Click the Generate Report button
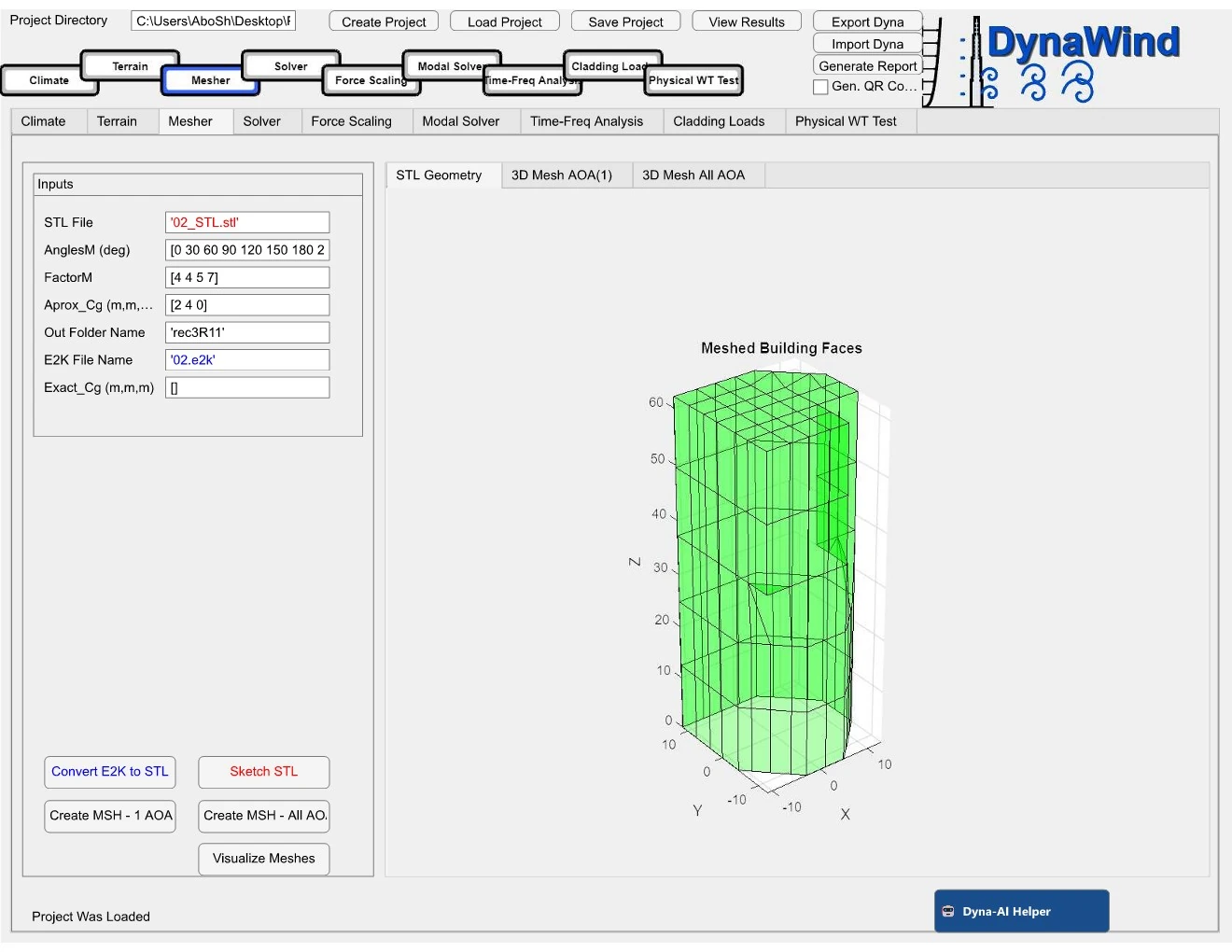The height and width of the screenshot is (952, 1232). tap(867, 66)
